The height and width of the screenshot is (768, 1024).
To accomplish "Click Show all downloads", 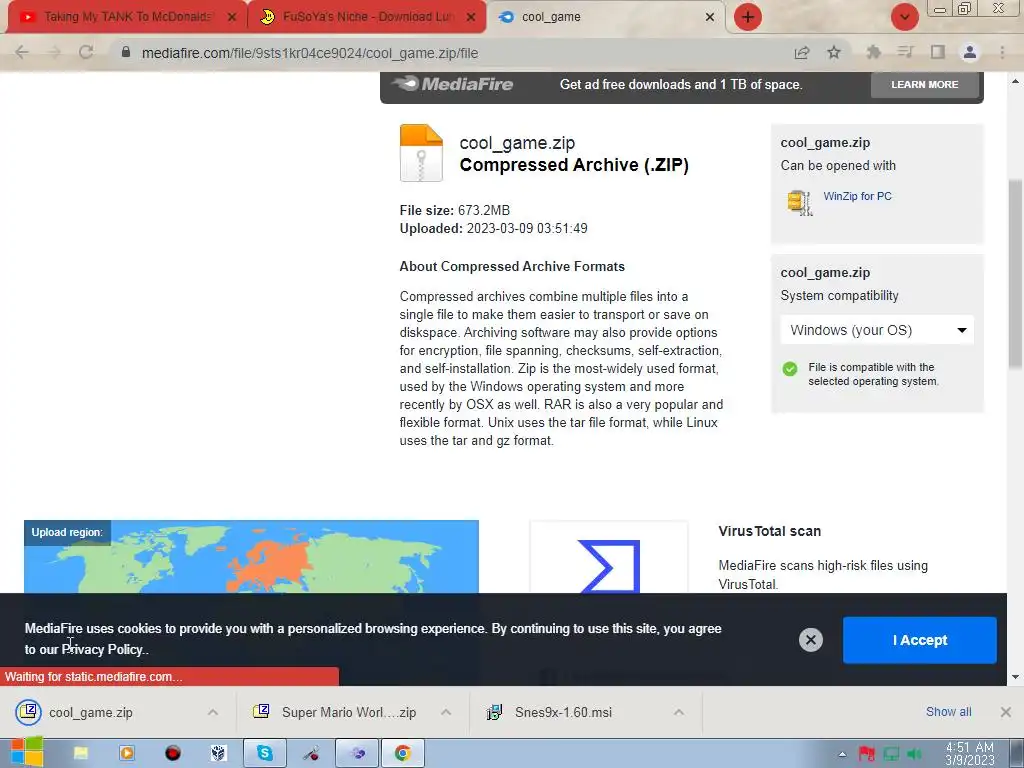I will (948, 712).
